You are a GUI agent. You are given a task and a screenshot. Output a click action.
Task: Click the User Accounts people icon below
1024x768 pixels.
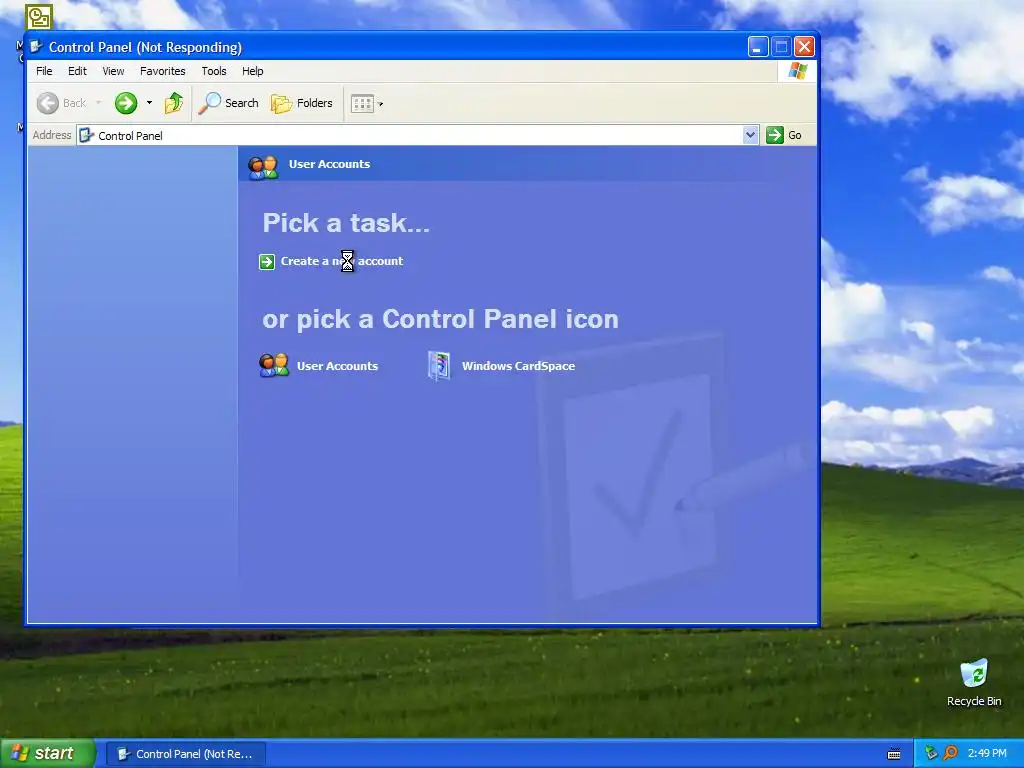pyautogui.click(x=274, y=365)
